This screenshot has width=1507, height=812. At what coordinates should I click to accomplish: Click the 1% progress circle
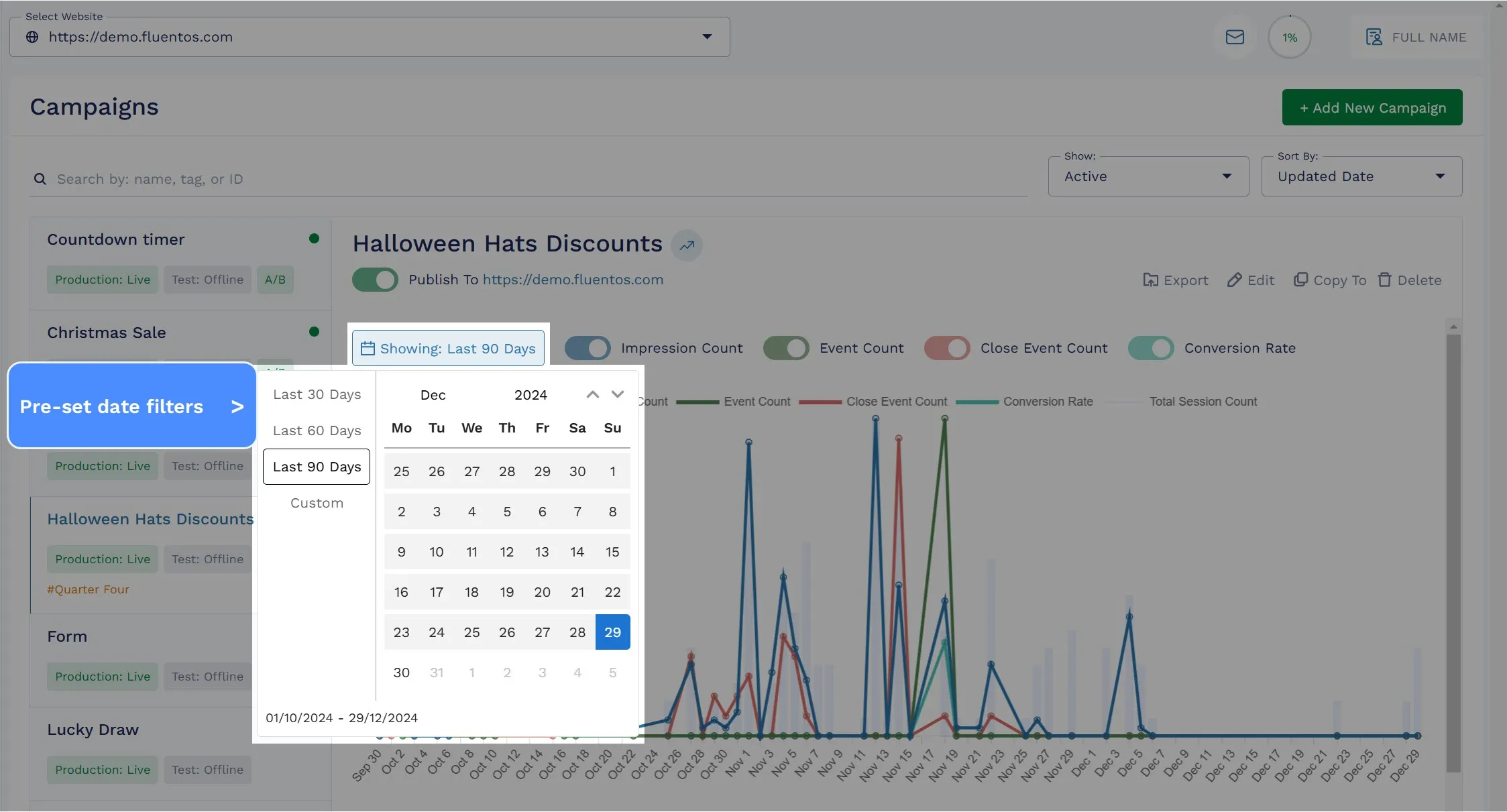[x=1289, y=38]
